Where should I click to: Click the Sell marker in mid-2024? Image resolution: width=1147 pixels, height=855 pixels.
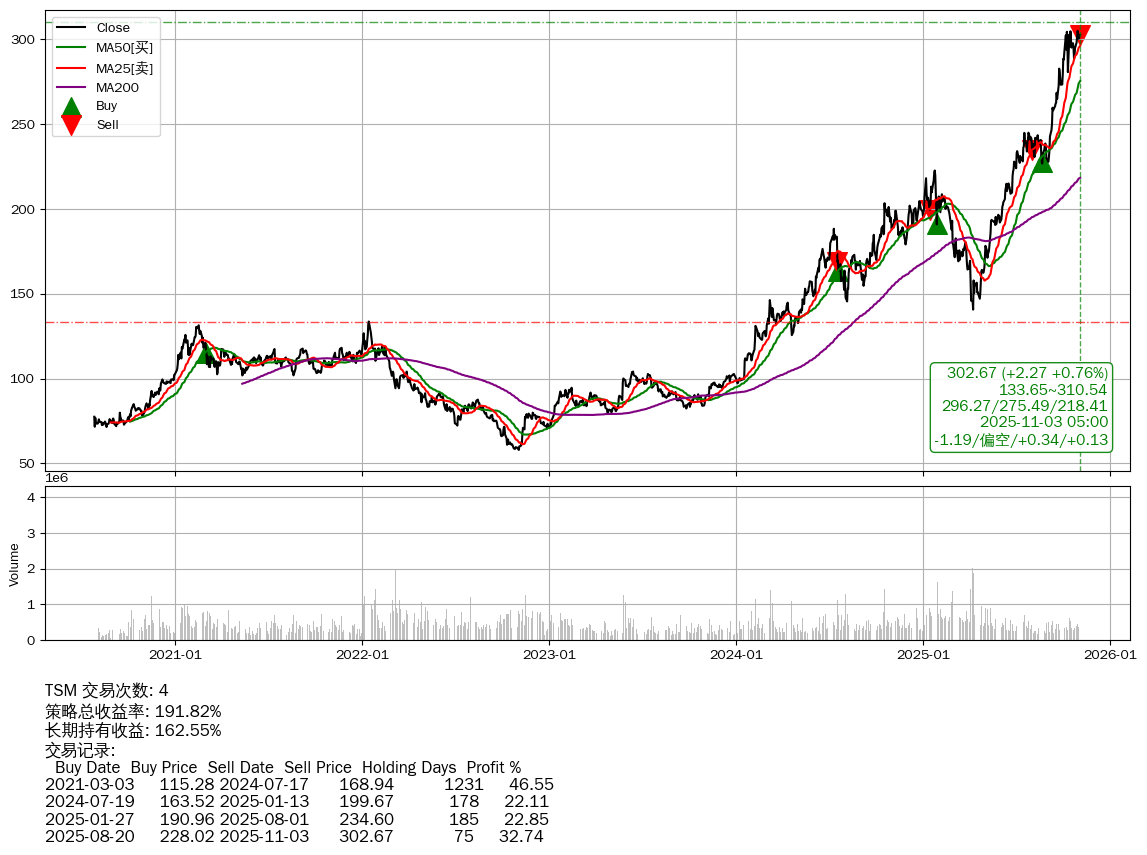(838, 260)
